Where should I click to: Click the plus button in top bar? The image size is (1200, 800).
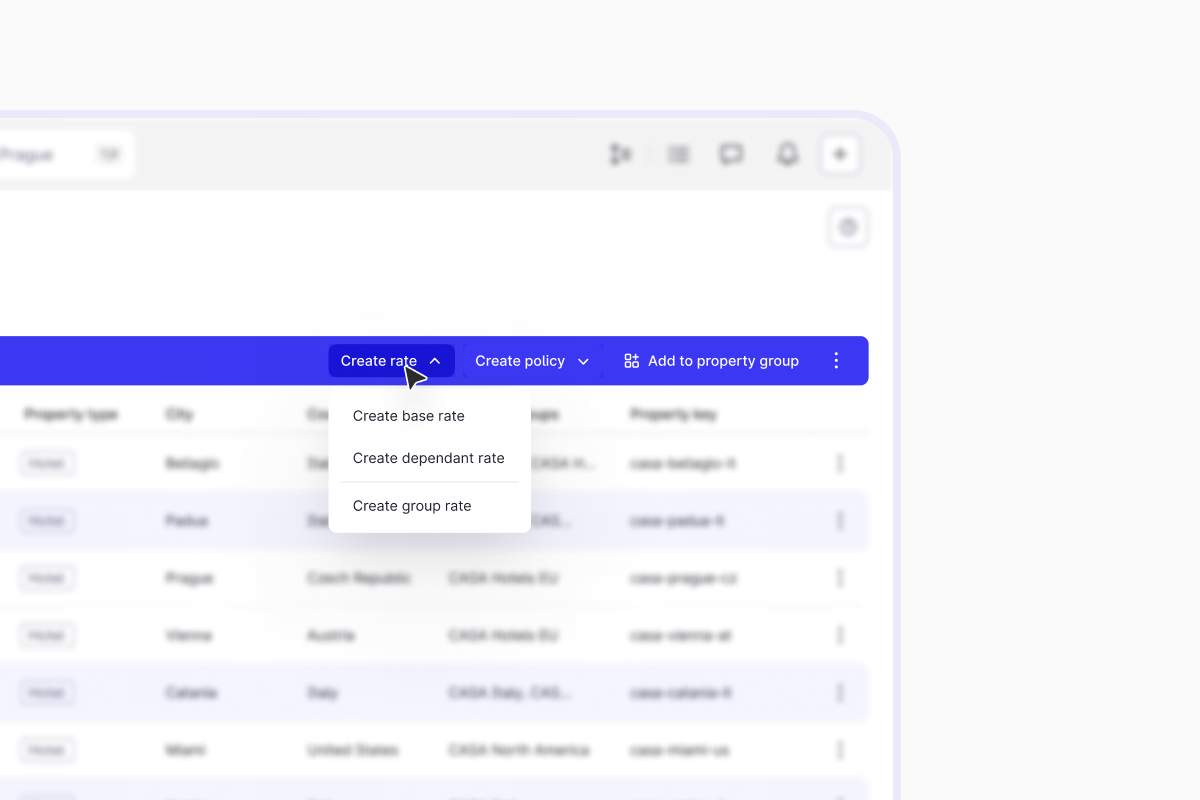point(840,154)
